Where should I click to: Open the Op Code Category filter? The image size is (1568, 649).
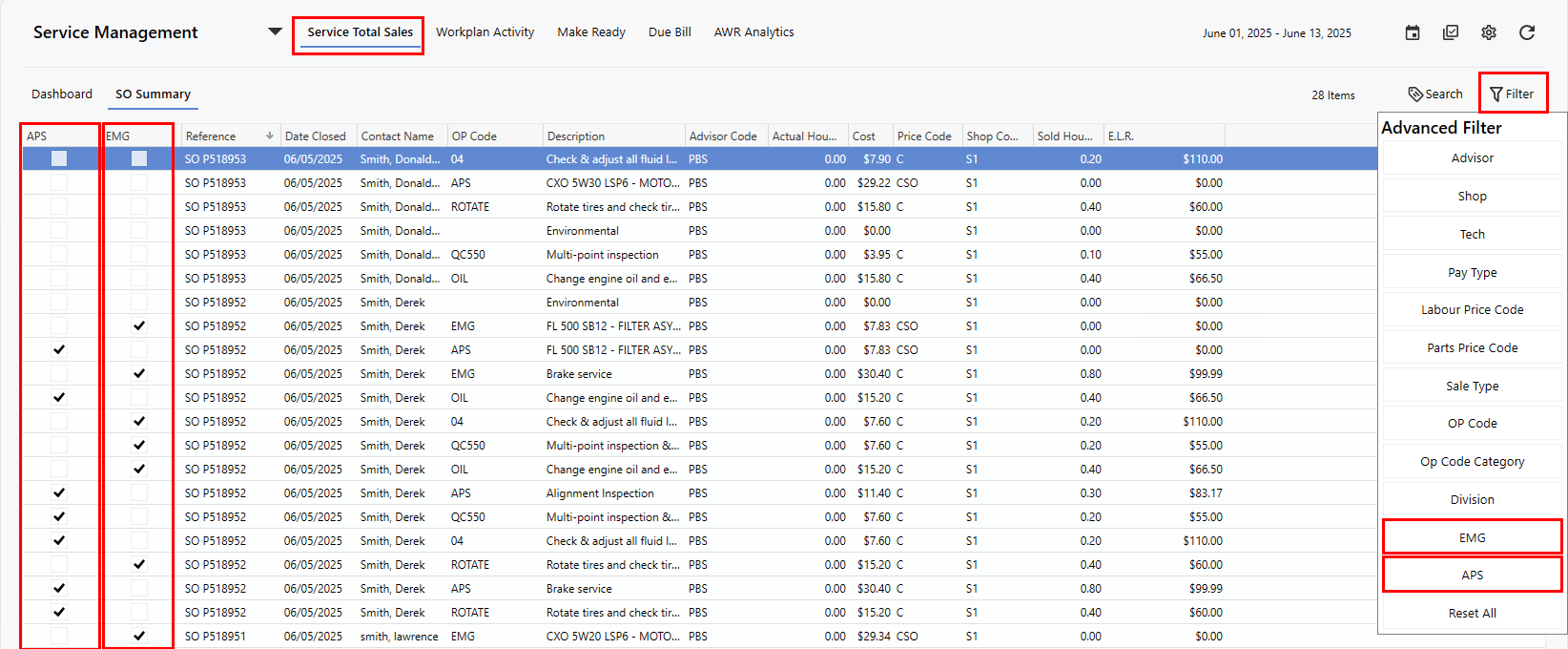(1472, 462)
